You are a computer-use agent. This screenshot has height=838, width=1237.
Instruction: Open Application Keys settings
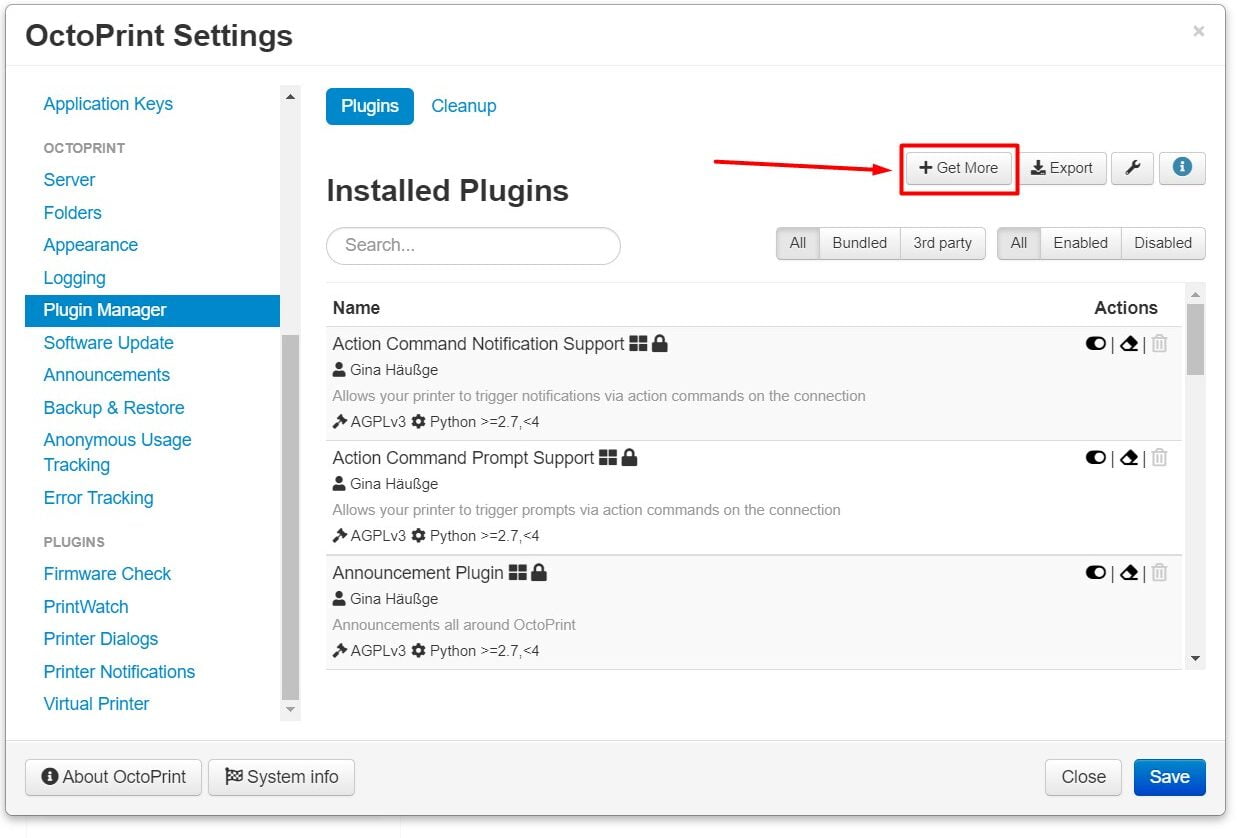coord(108,104)
